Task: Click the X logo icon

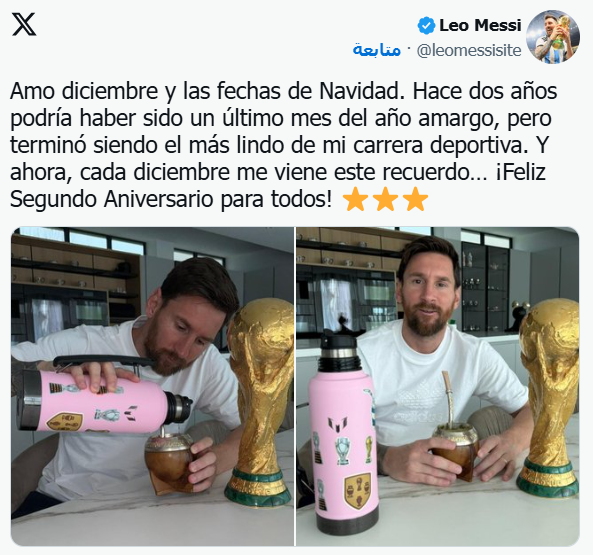Action: point(24,25)
